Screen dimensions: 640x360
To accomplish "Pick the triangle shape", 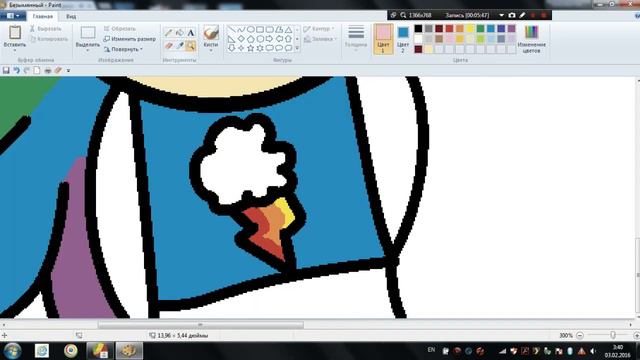I will click(289, 29).
